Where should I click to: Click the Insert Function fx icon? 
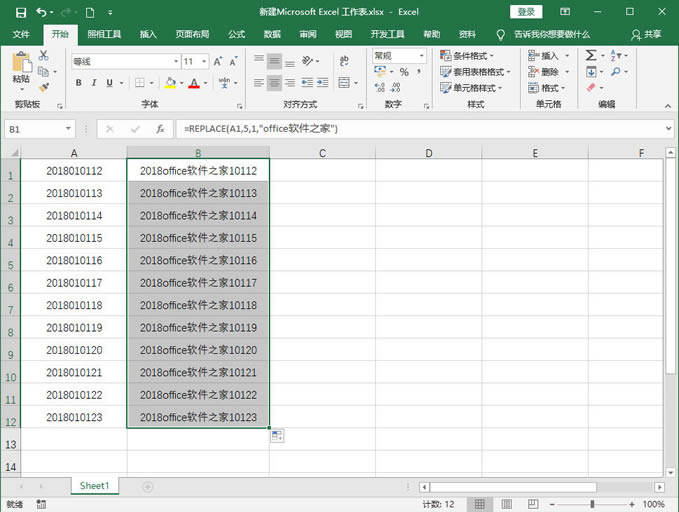click(x=159, y=129)
